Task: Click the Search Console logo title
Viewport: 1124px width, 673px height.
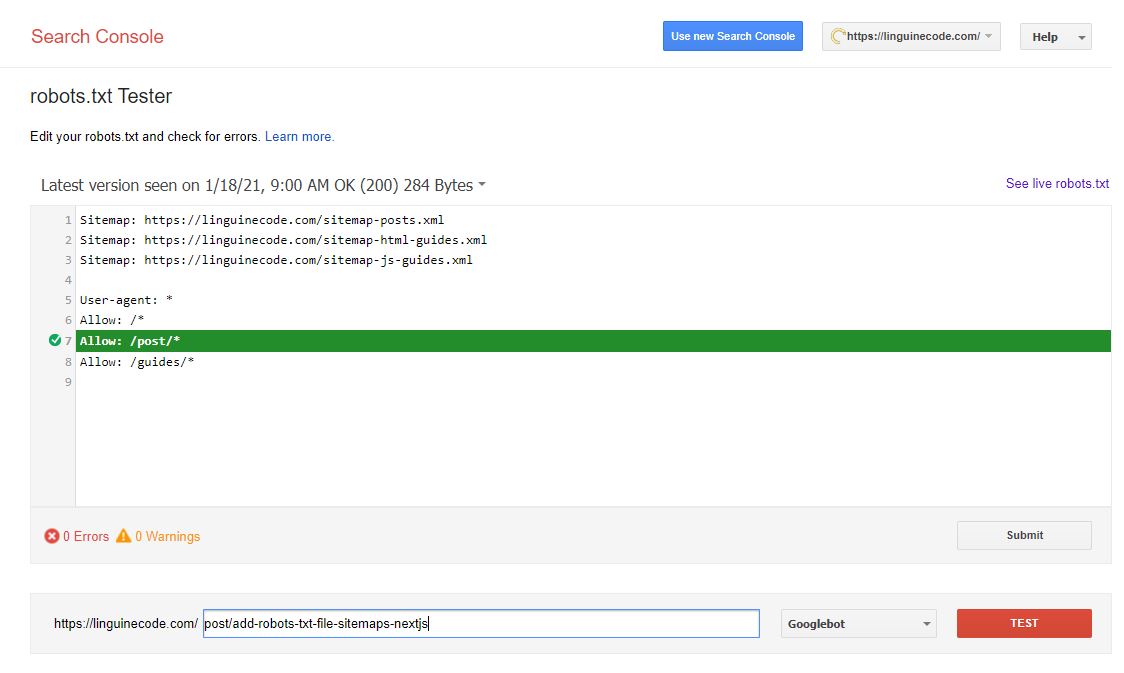Action: pos(97,37)
